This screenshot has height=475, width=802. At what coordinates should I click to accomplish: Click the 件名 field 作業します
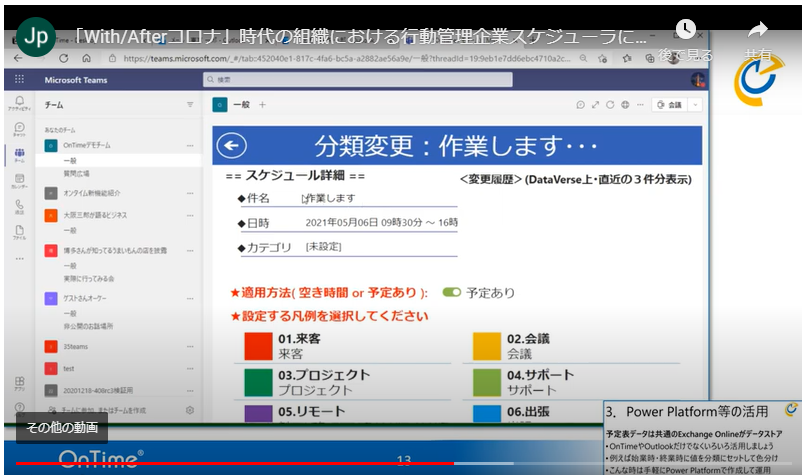[330, 198]
